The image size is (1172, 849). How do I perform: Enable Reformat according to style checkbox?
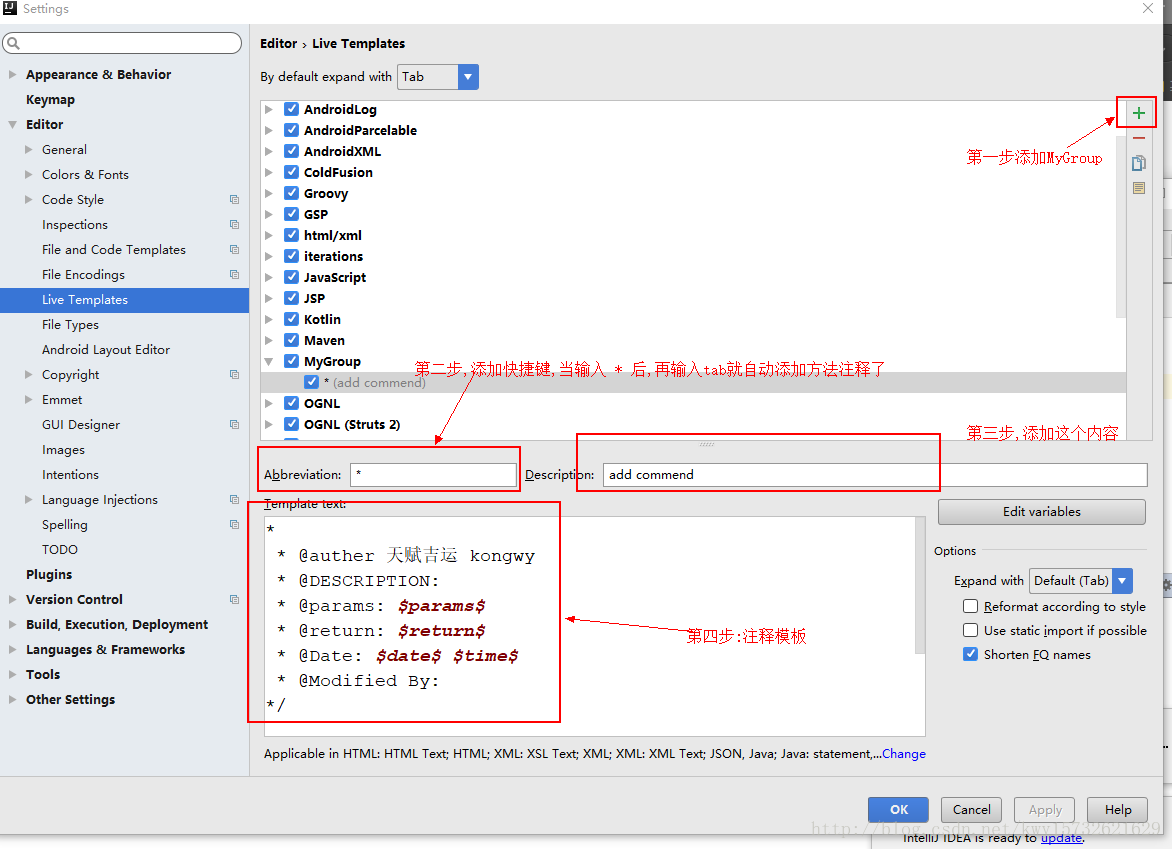coord(970,606)
